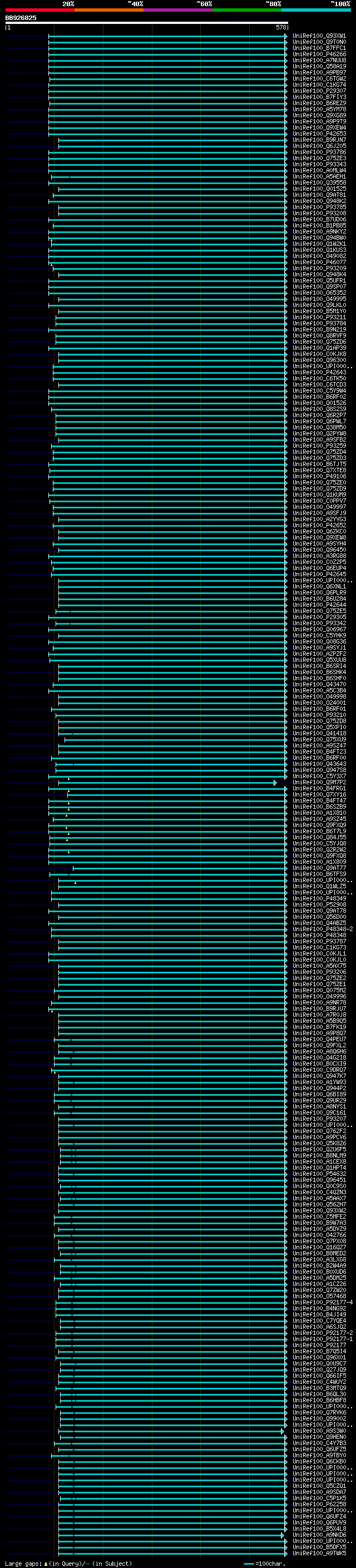Click the short alignment bar of Q9M7P2
This screenshot has height=1568, width=356.
click(167, 783)
